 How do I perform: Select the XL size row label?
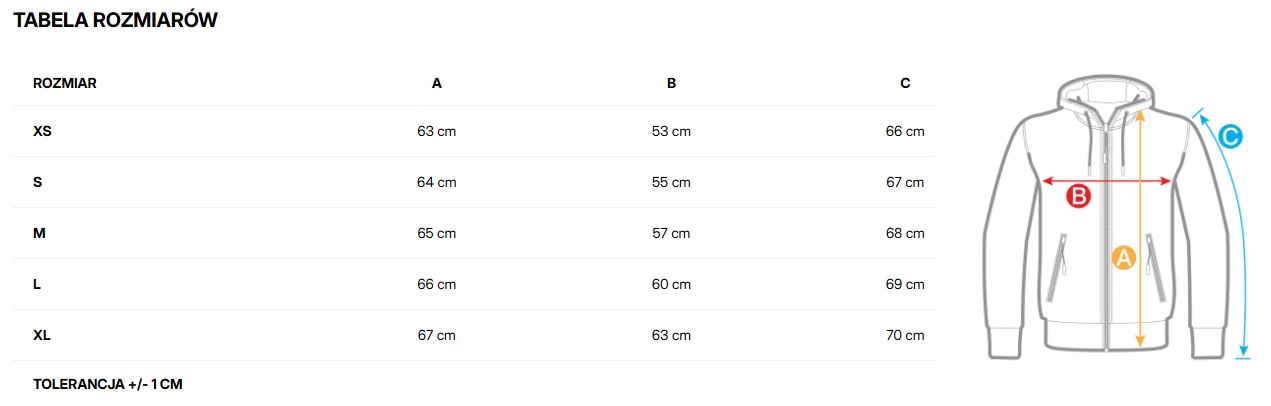click(42, 335)
